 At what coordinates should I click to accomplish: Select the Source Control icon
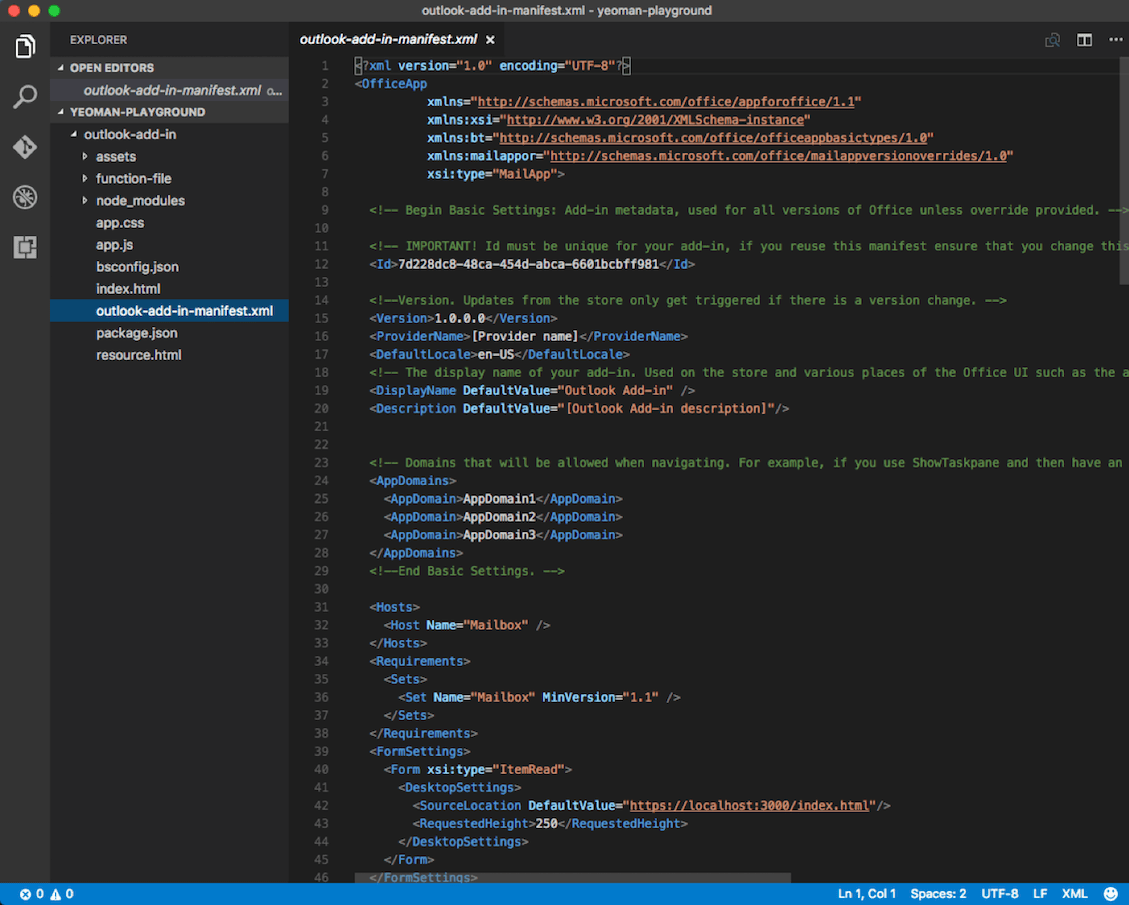[24, 148]
